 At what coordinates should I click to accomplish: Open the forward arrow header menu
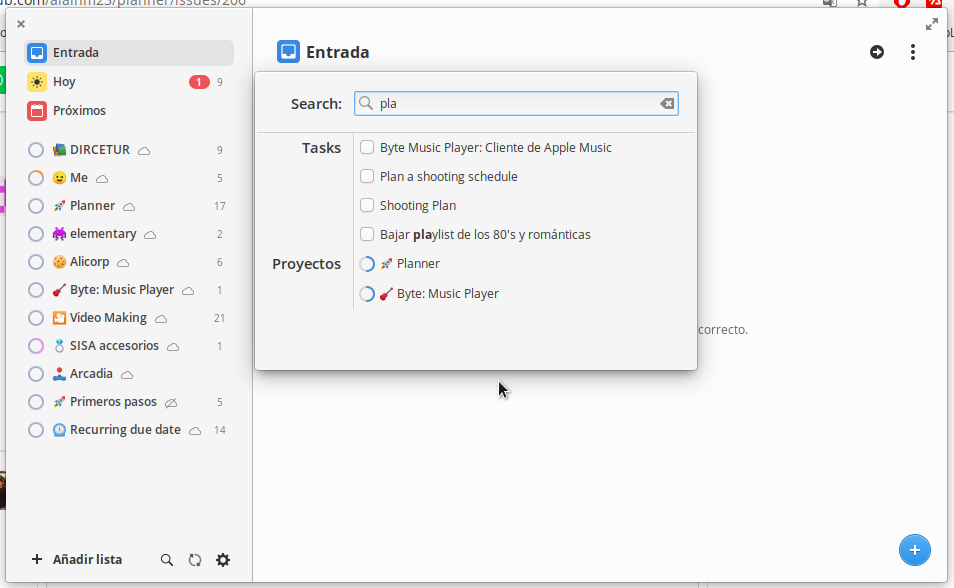coord(877,52)
